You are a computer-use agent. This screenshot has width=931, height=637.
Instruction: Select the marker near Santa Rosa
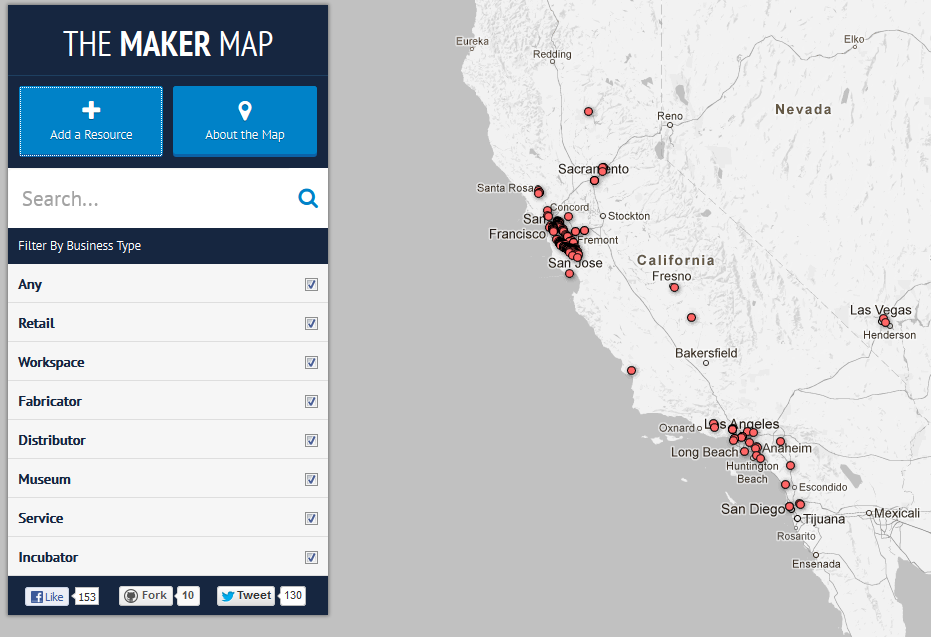(539, 191)
